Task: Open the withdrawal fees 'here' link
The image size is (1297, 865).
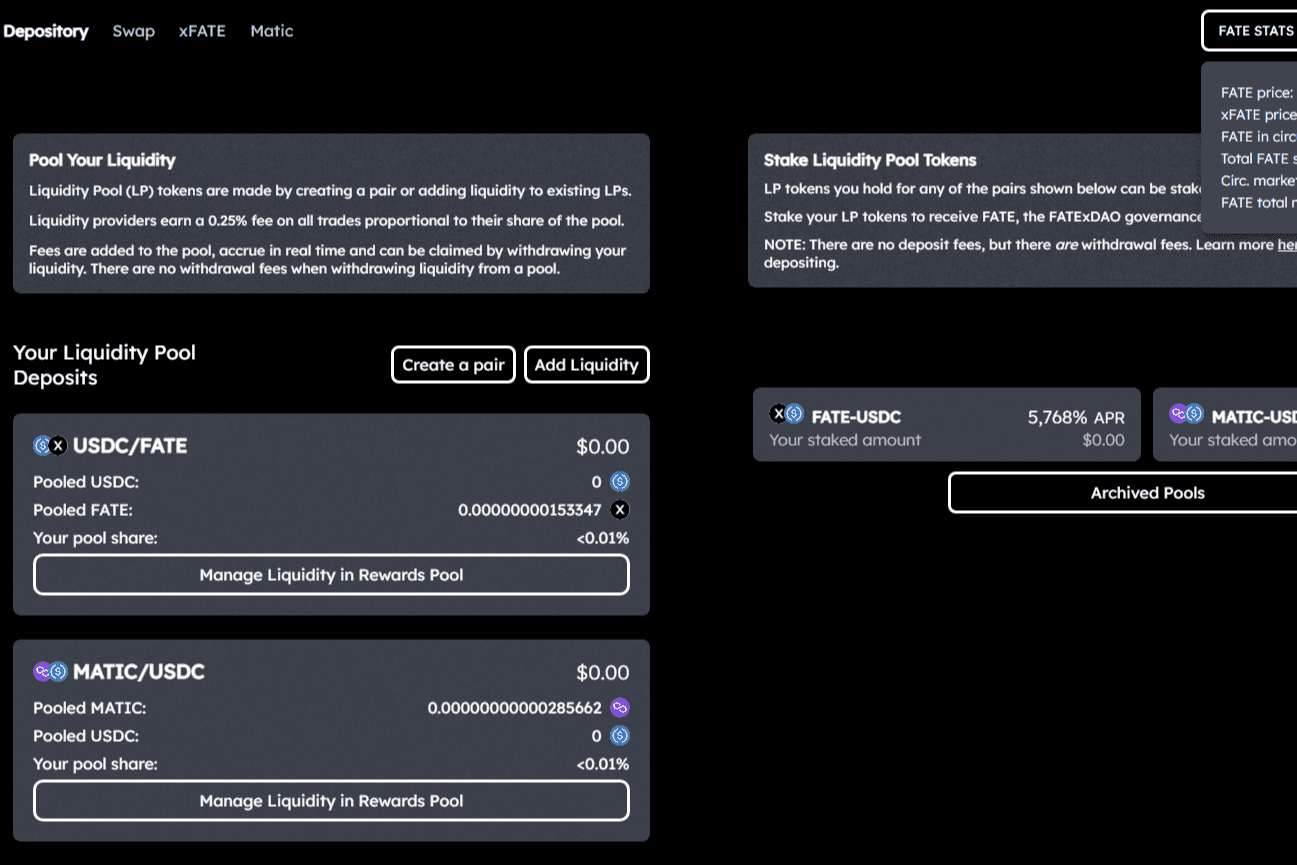Action: point(1288,243)
